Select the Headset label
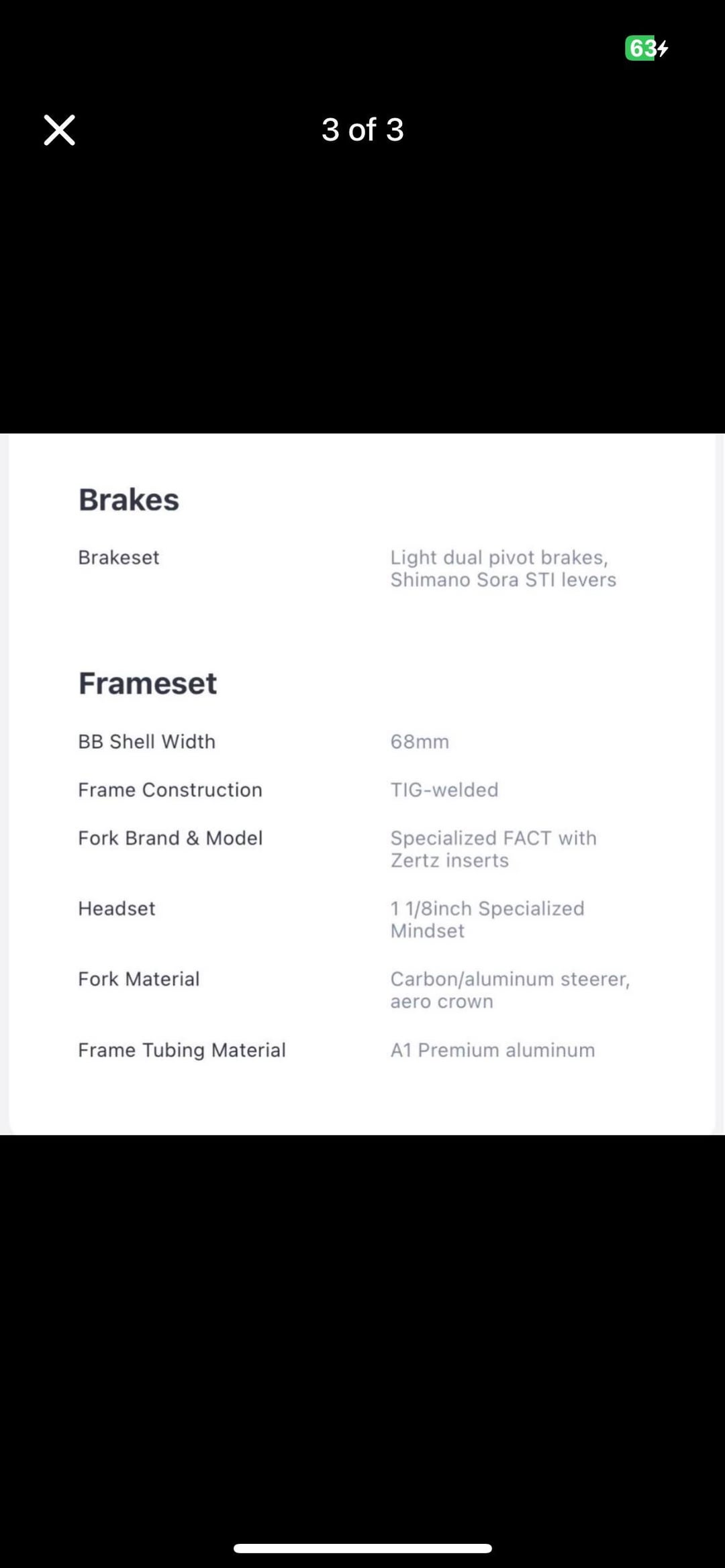 [x=117, y=908]
